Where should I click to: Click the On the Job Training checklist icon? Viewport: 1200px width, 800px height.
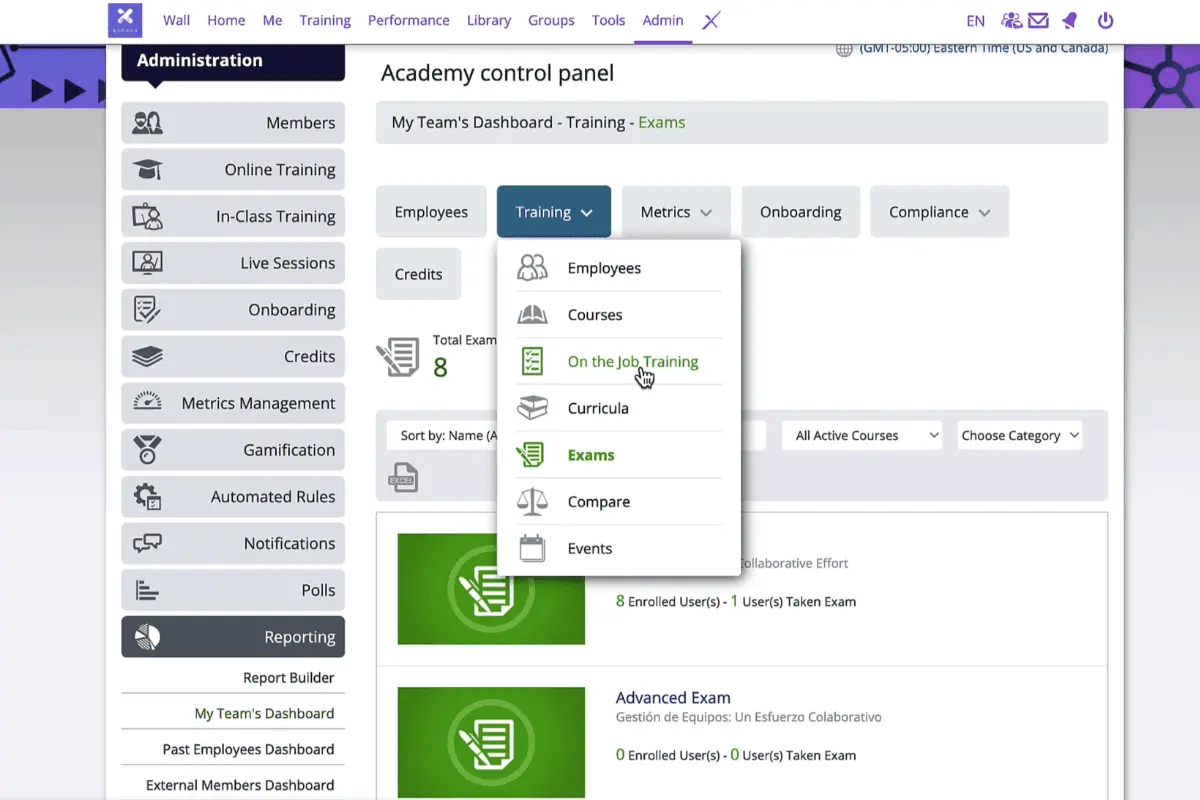532,362
